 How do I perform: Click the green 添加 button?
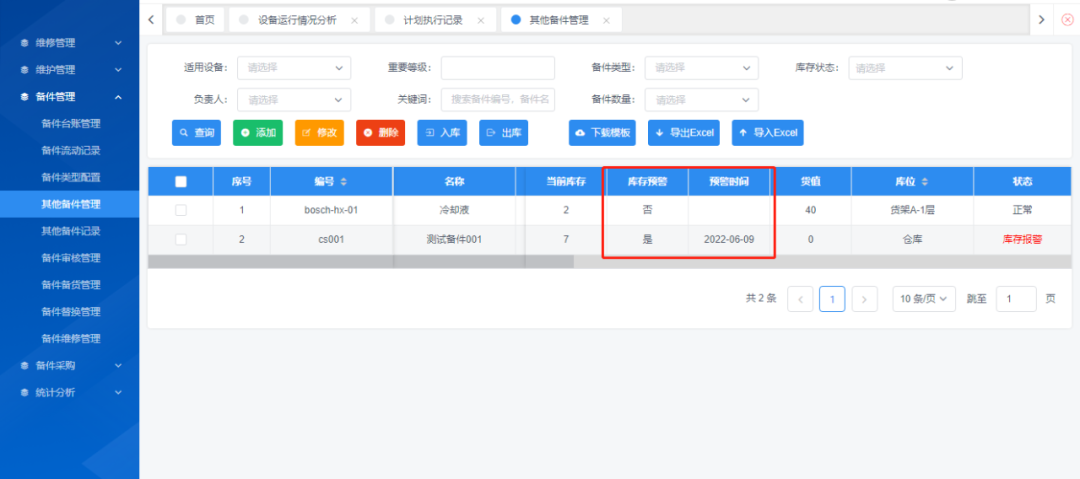tap(258, 132)
